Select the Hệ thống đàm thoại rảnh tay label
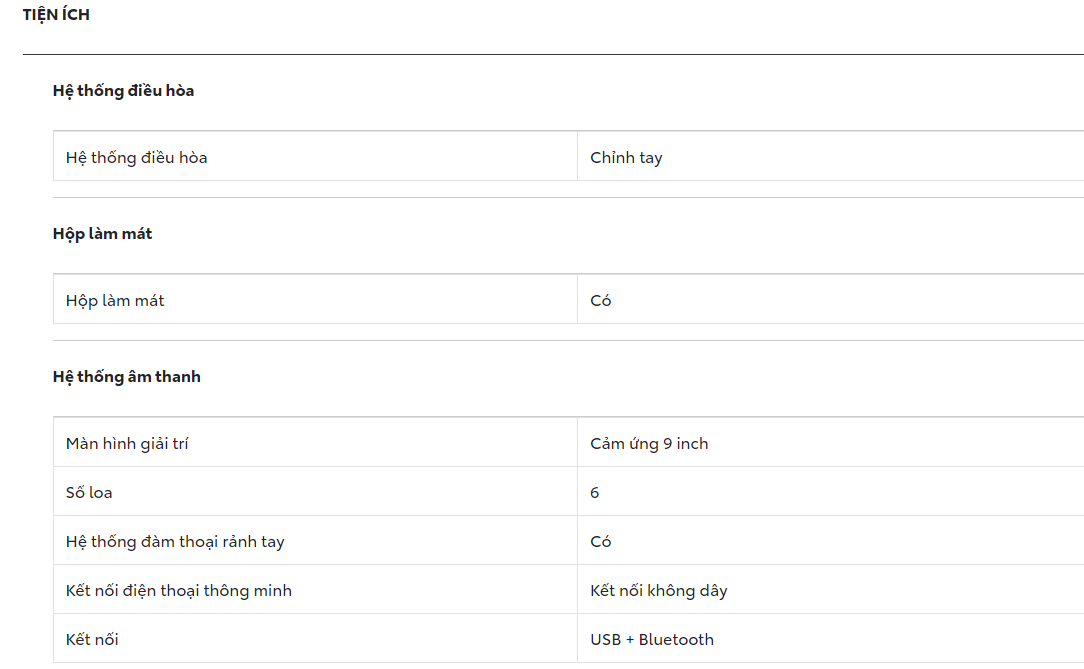 [175, 542]
